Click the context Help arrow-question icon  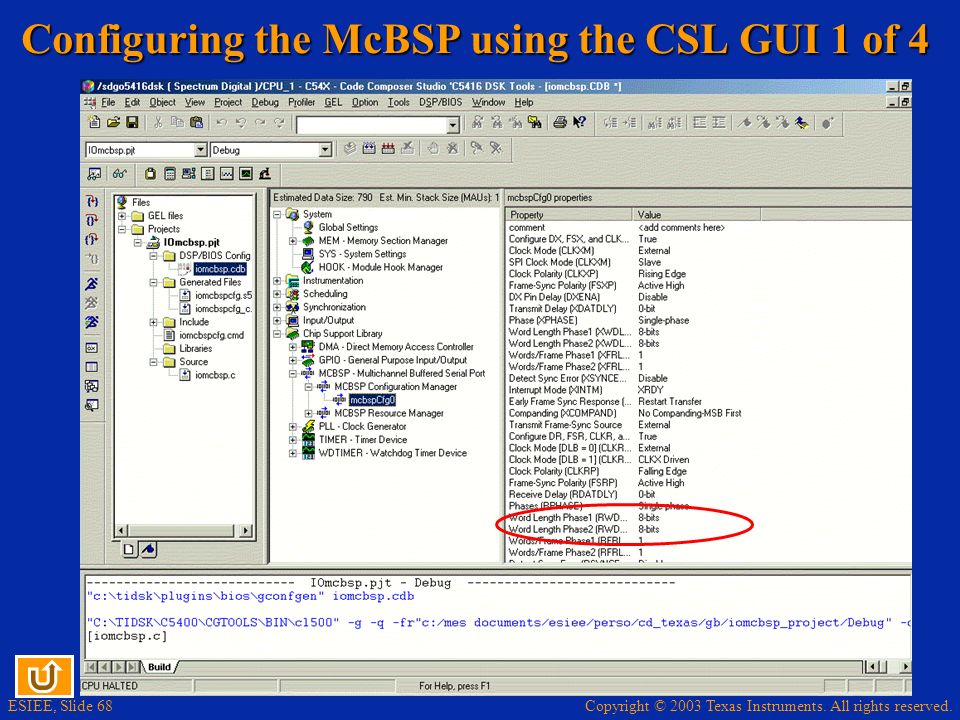click(x=579, y=122)
